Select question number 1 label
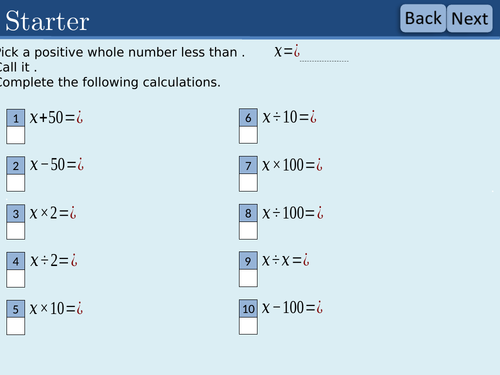This screenshot has height=375, width=500. point(16,118)
